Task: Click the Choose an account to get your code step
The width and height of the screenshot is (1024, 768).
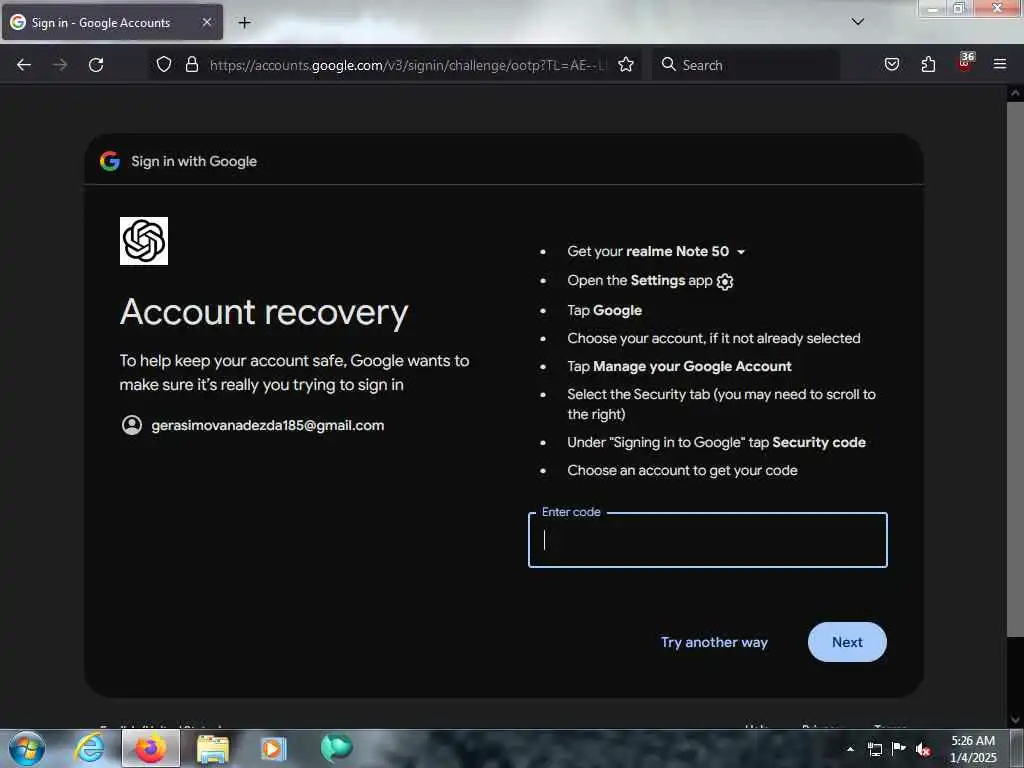Action: (x=682, y=470)
